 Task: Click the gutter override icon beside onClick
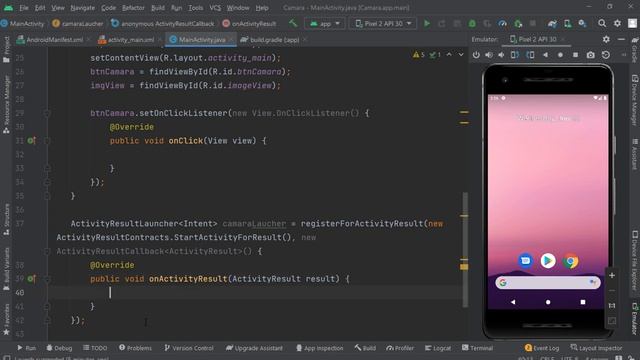coord(31,141)
